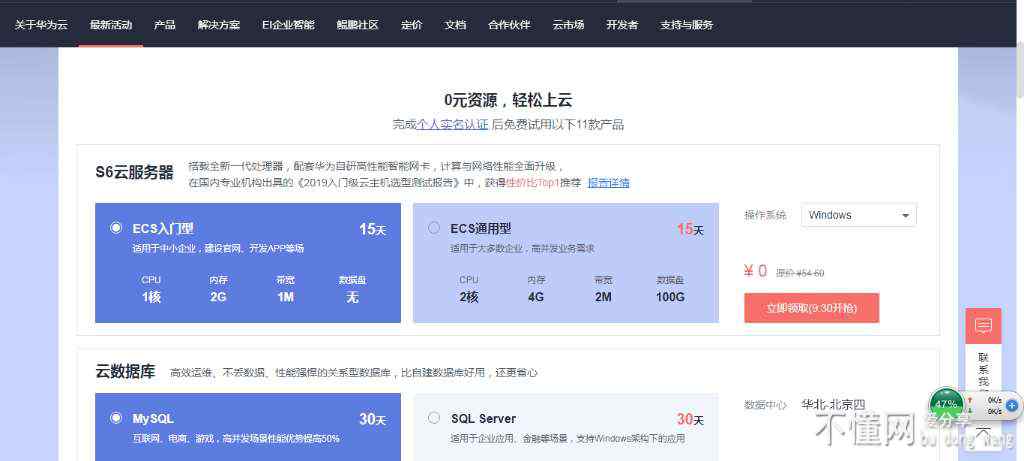Click the ¥0 price text

756,271
